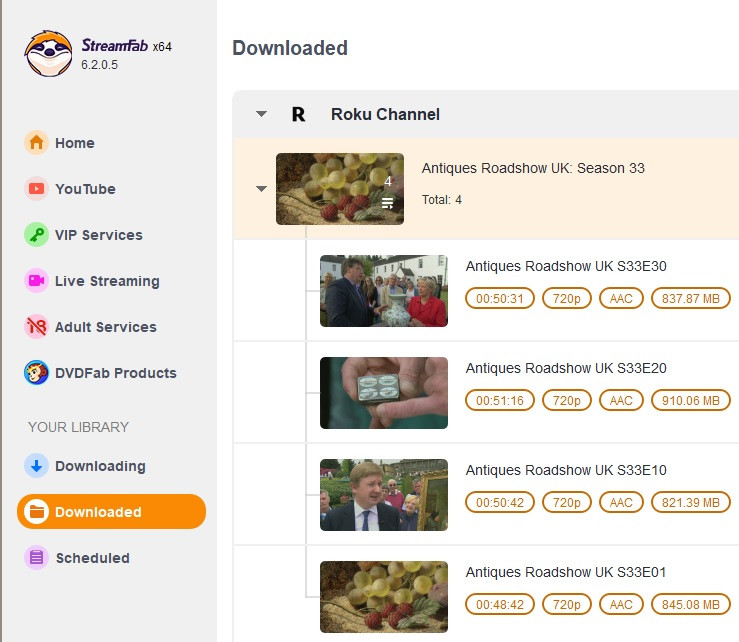Click the YouTube play icon
The height and width of the screenshot is (642, 739).
36,189
